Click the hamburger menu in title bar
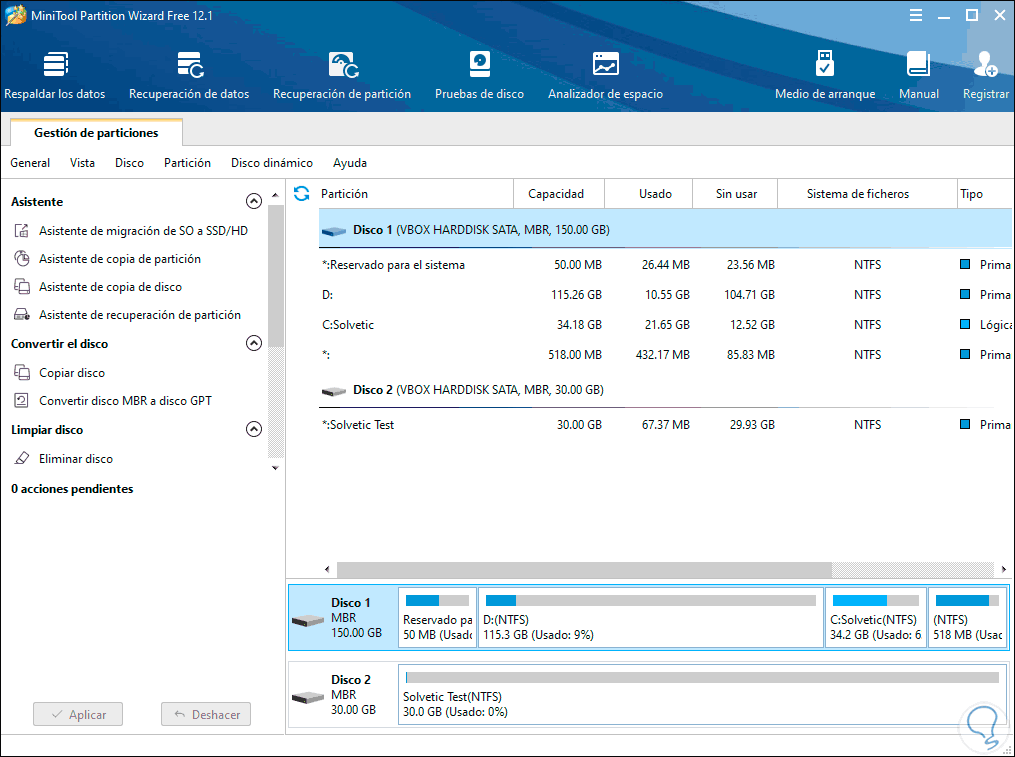 pyautogui.click(x=916, y=16)
